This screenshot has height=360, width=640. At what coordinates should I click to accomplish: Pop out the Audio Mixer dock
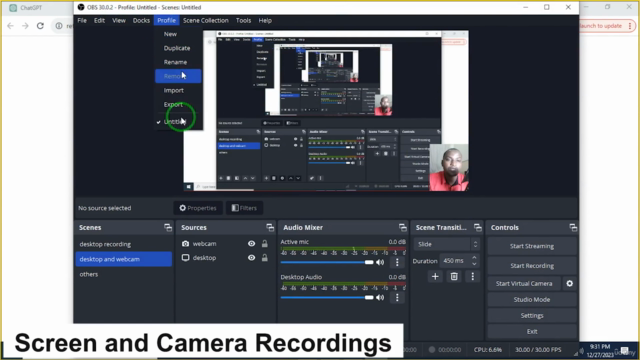[402, 227]
